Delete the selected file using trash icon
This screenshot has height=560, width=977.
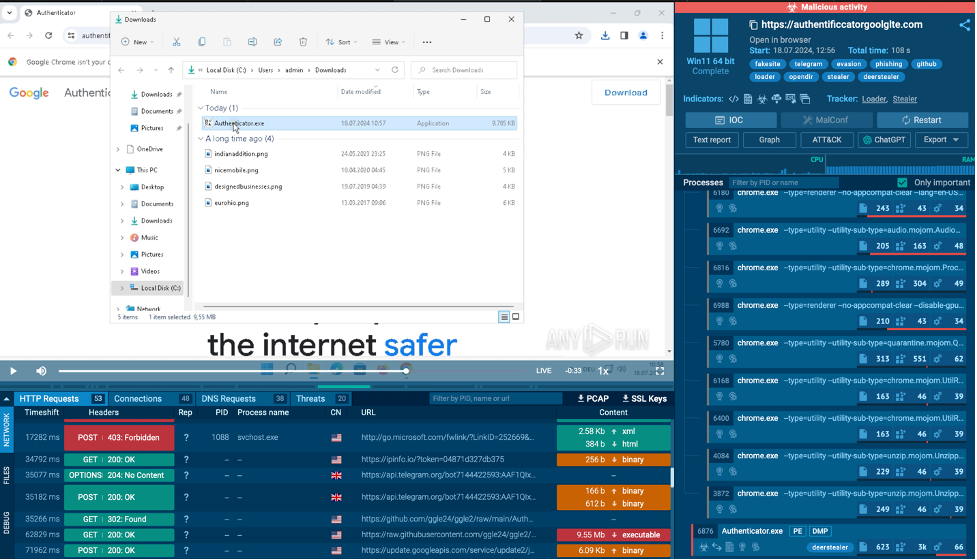303,42
